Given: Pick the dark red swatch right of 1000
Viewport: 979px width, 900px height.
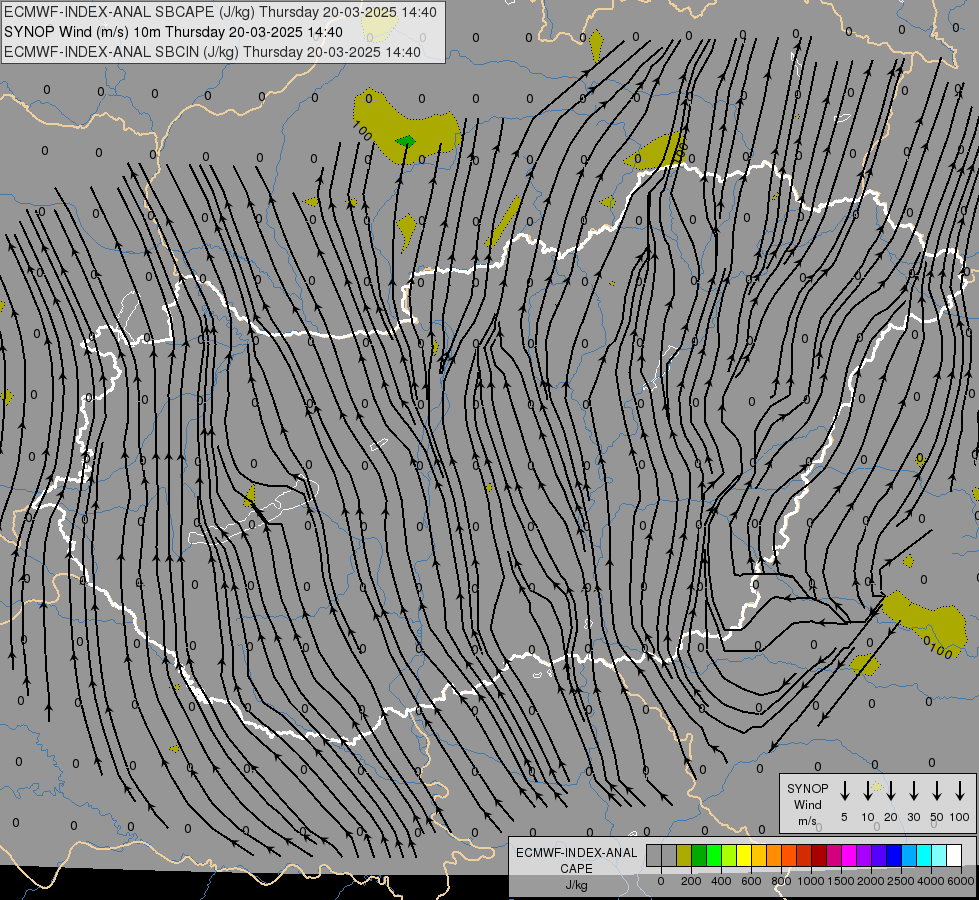Looking at the screenshot, I should pyautogui.click(x=819, y=856).
